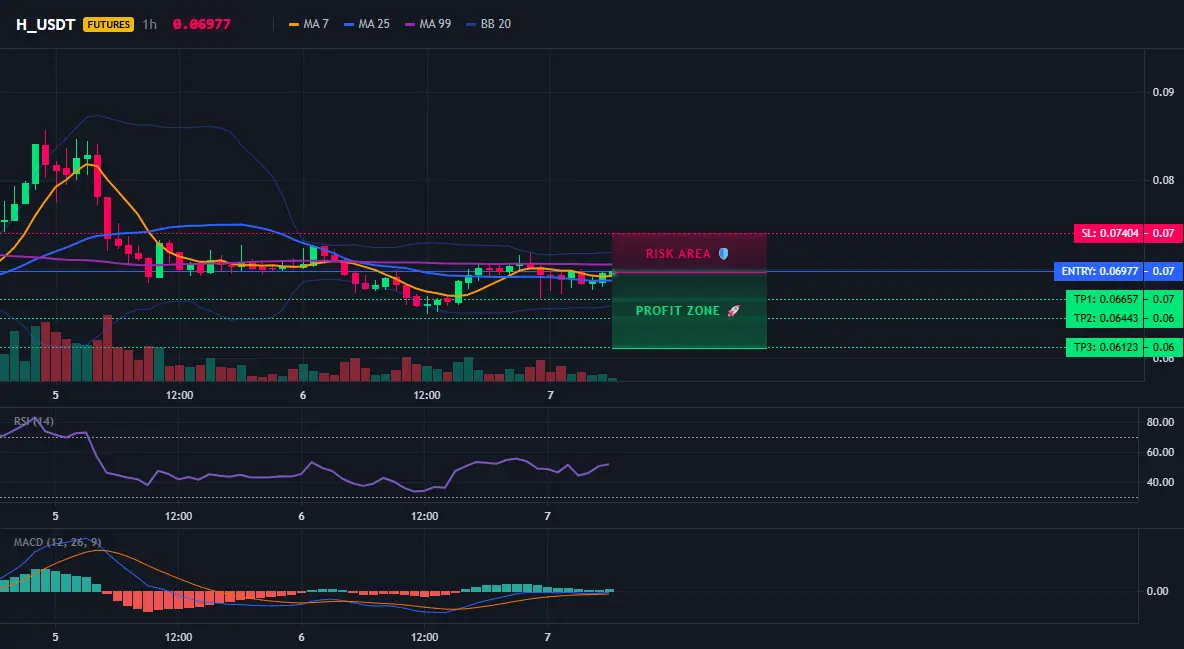Open the MACD (12, 26, 9) indicator title
This screenshot has width=1184, height=649.
point(58,542)
